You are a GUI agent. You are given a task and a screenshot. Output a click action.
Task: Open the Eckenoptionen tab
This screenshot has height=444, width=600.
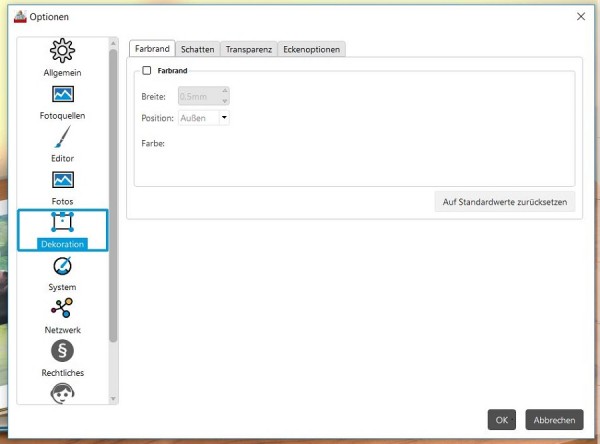[311, 49]
